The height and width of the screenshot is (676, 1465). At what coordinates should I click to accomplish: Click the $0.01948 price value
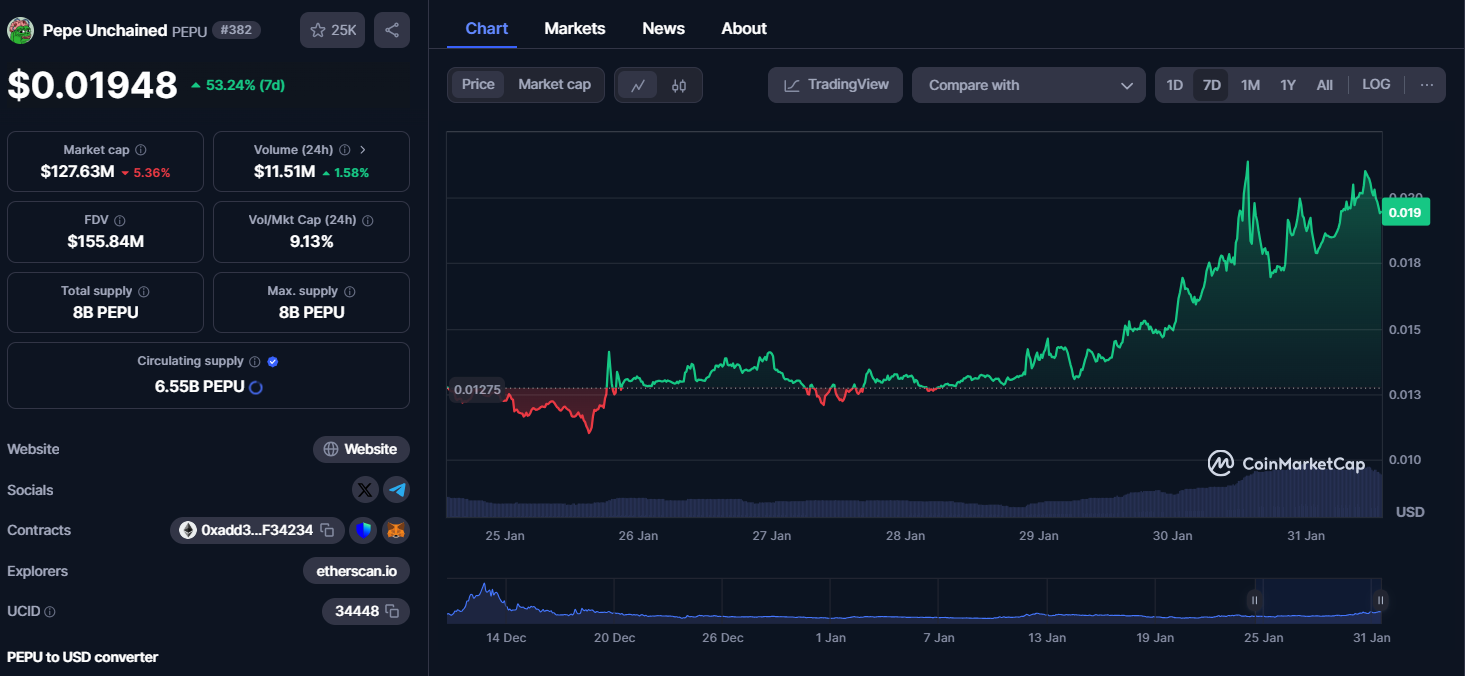[92, 86]
